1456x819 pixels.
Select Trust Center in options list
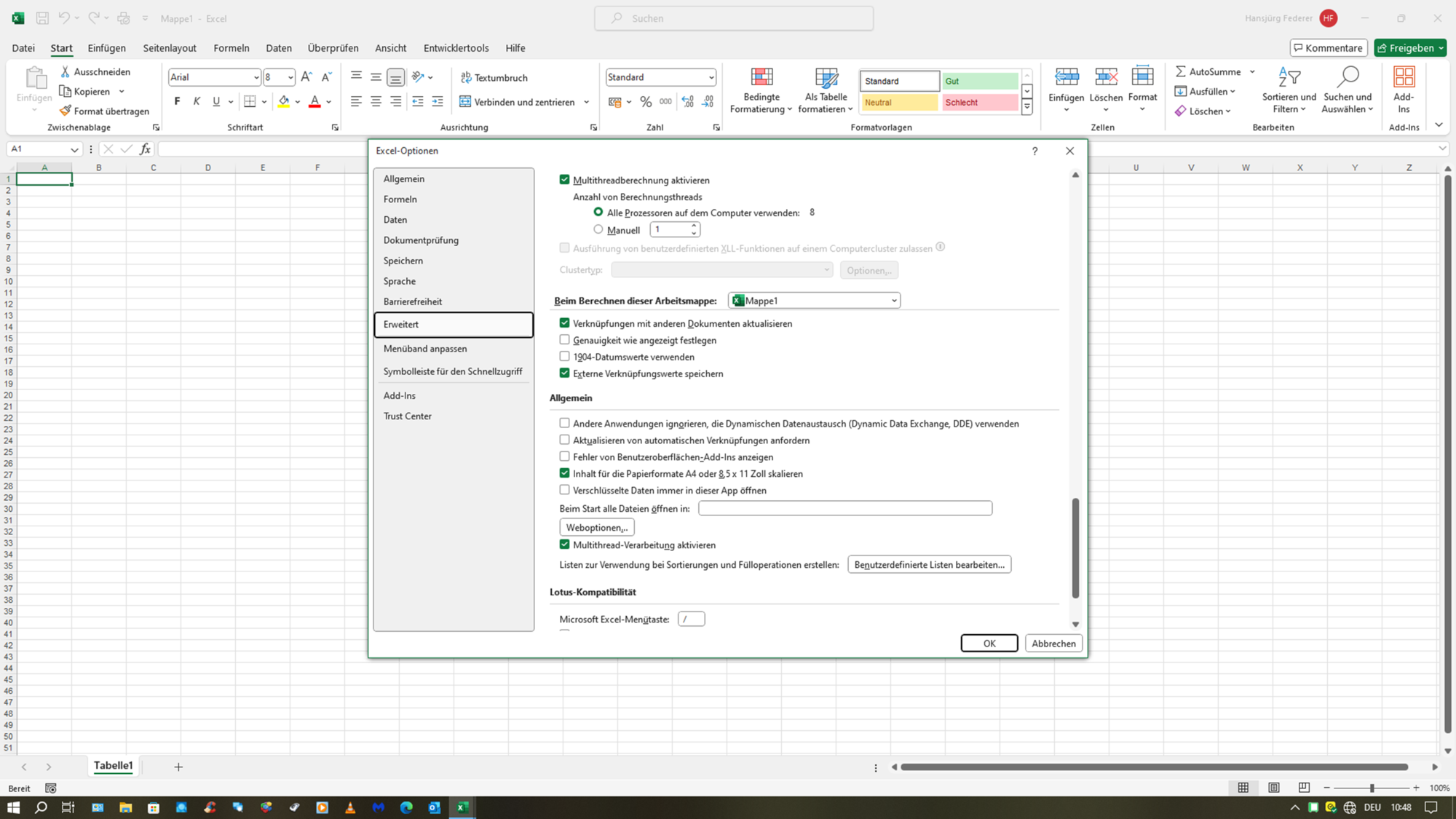point(454,416)
